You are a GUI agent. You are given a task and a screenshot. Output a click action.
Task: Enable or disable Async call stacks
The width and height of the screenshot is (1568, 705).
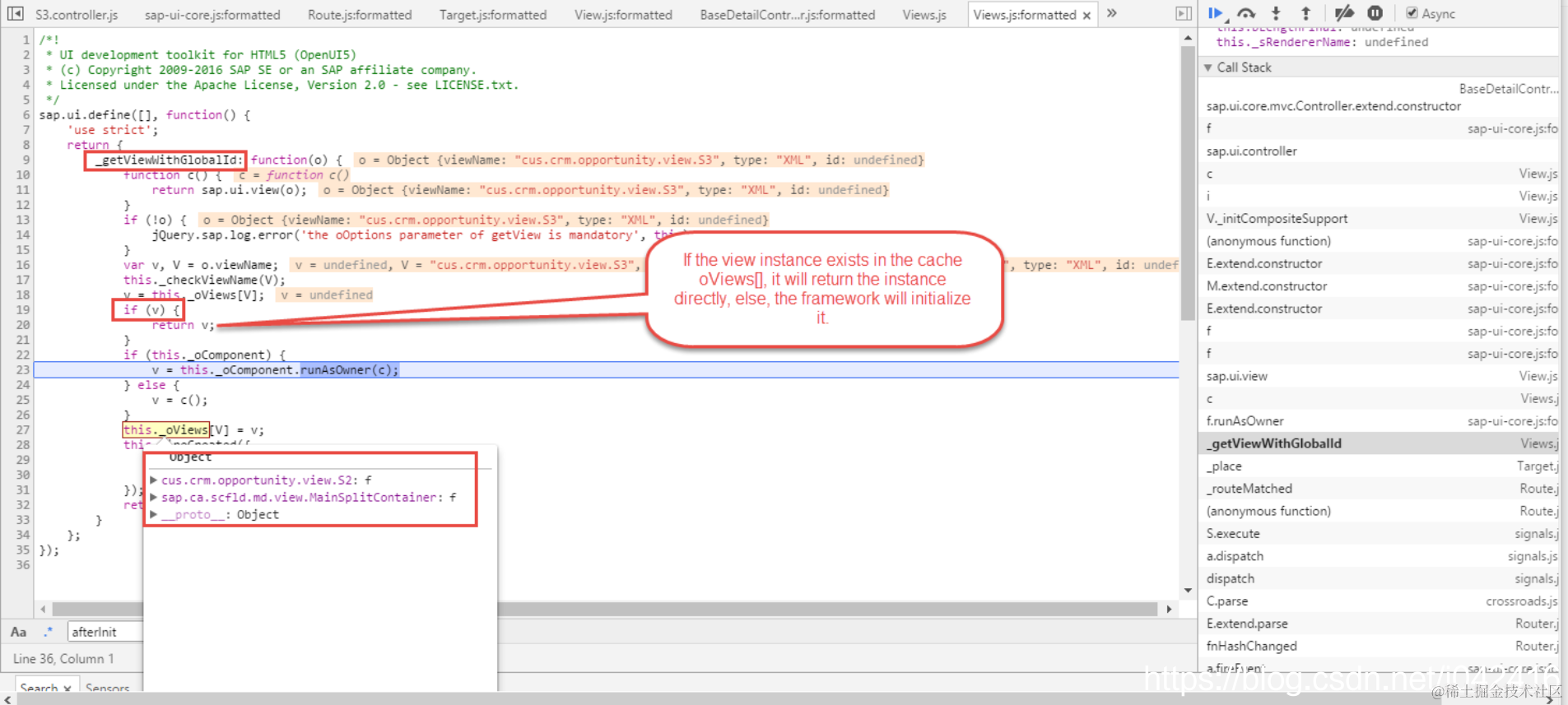[x=1412, y=13]
